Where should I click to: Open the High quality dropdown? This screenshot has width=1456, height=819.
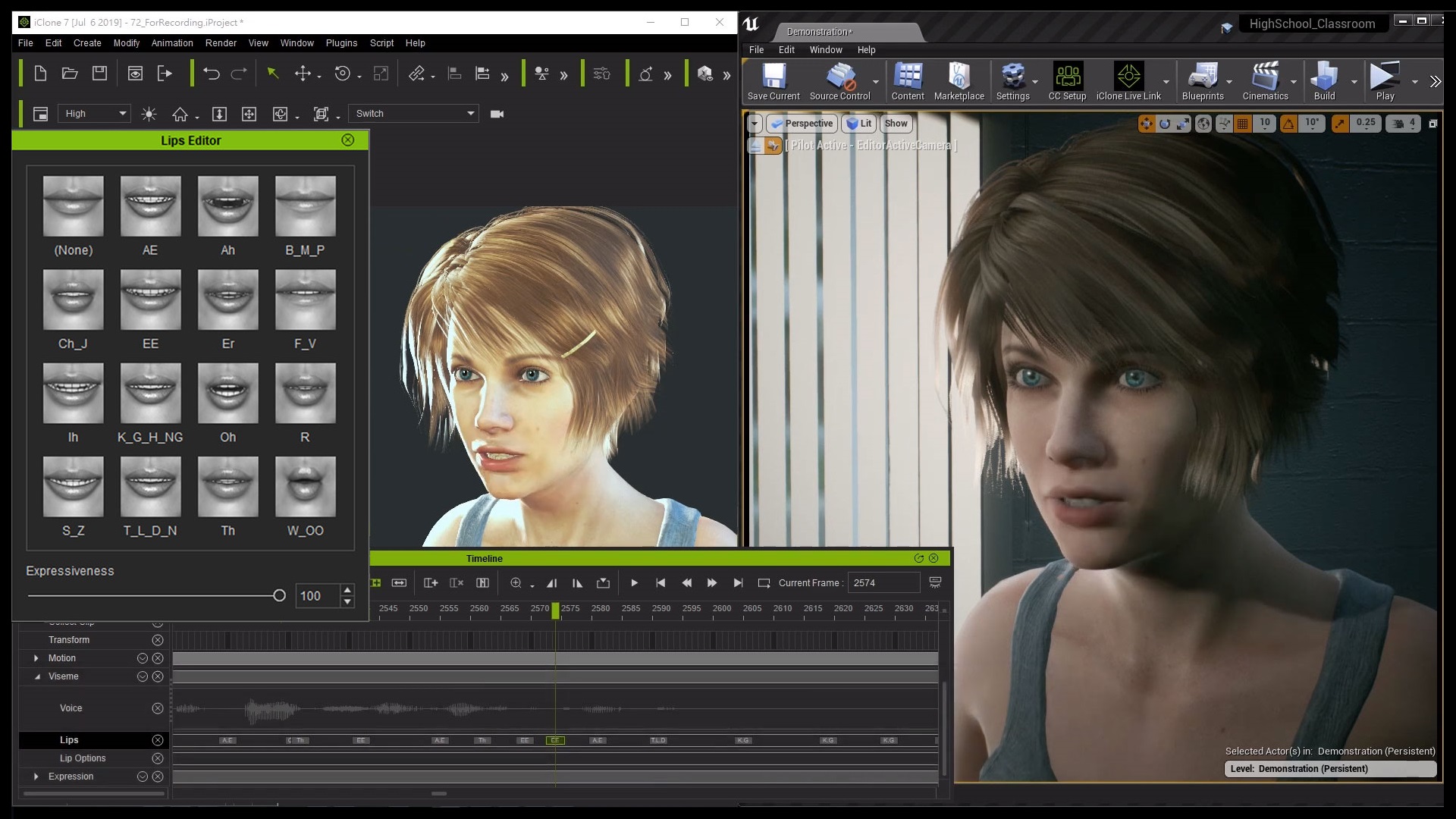(x=94, y=114)
